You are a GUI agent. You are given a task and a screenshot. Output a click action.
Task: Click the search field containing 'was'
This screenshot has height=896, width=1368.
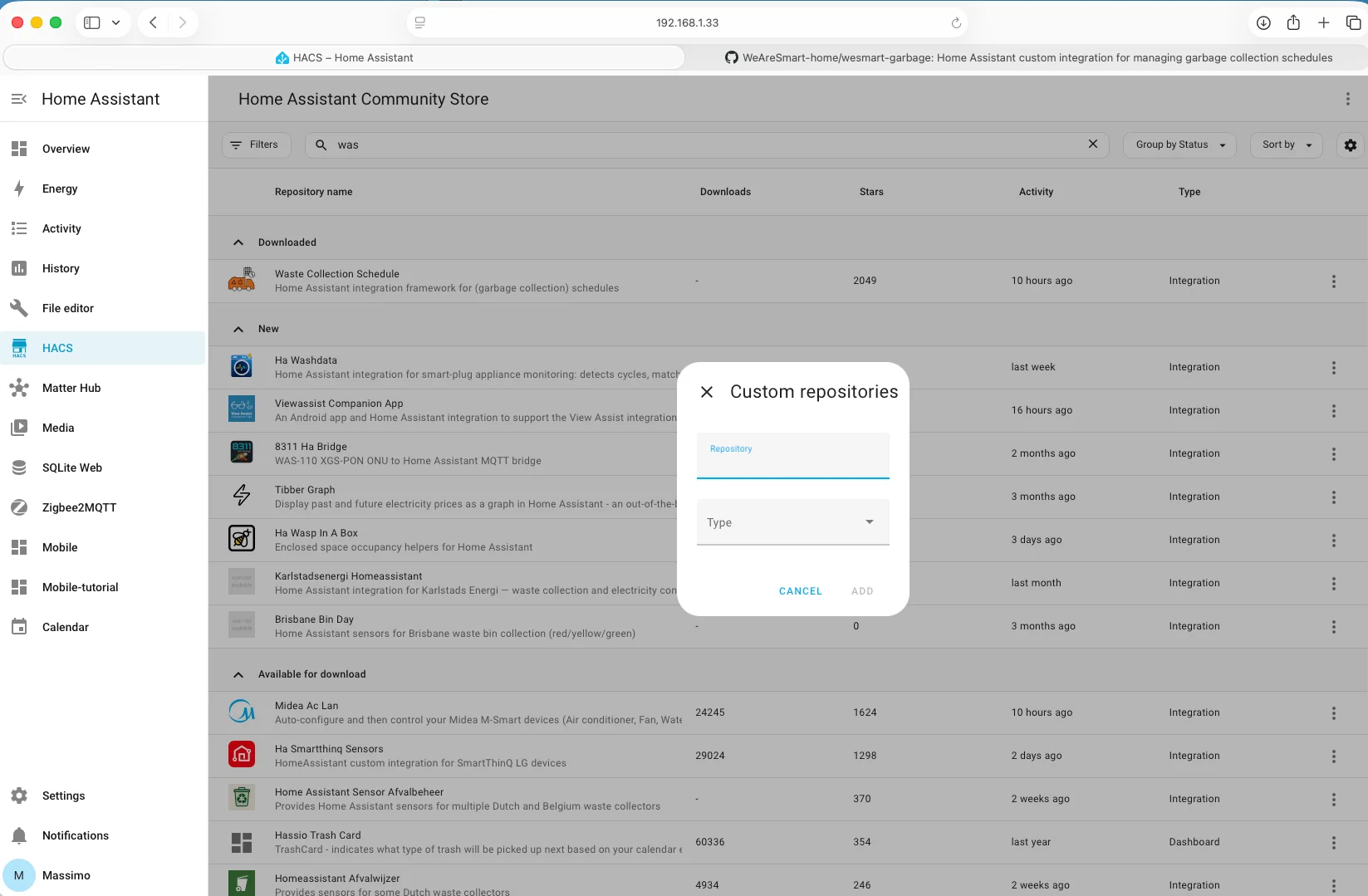pos(706,144)
